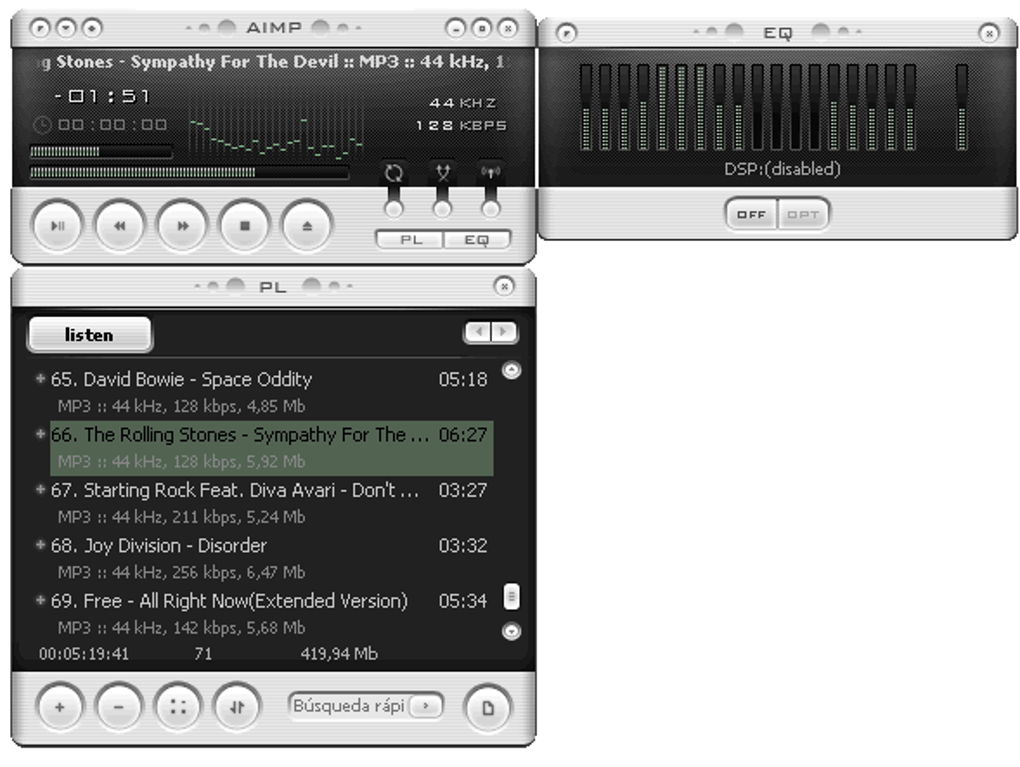Click the 128 KBPS bitrate readout
This screenshot has height=767, width=1020.
coord(461,125)
